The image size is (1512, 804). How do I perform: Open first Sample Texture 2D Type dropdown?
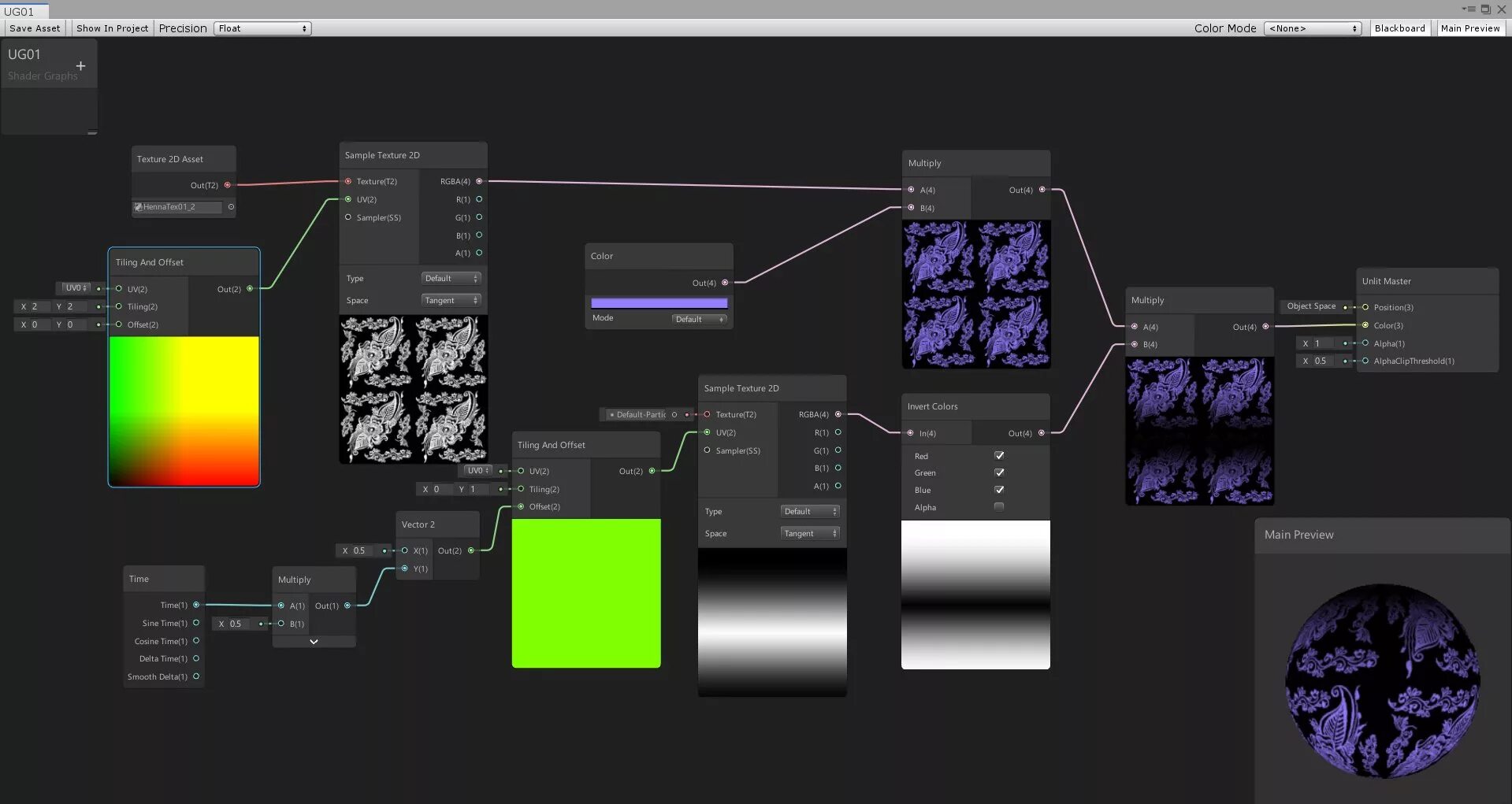pyautogui.click(x=451, y=278)
